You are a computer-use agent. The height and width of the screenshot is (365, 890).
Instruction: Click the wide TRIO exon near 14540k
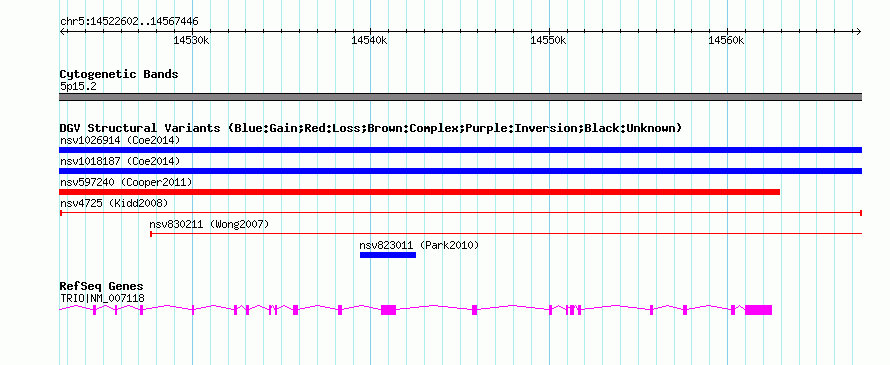pyautogui.click(x=388, y=309)
